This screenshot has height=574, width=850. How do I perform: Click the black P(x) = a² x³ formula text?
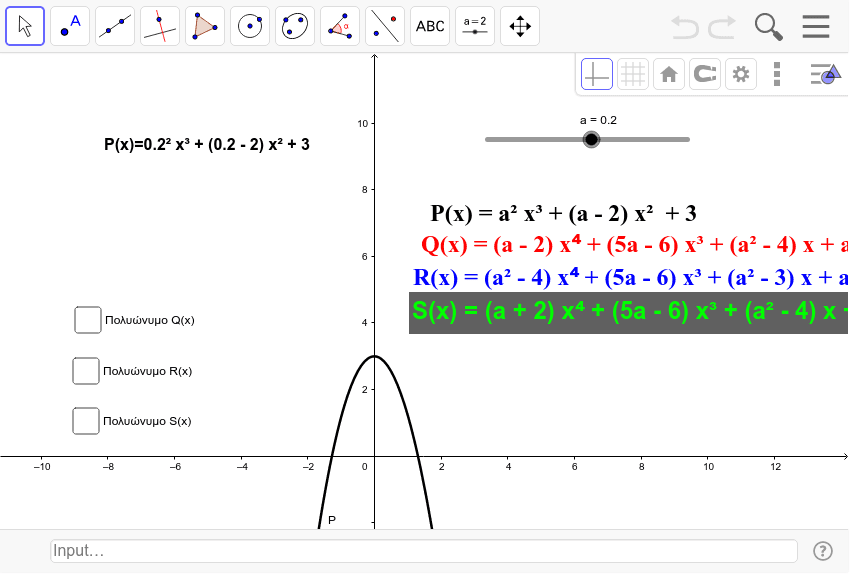click(x=563, y=213)
